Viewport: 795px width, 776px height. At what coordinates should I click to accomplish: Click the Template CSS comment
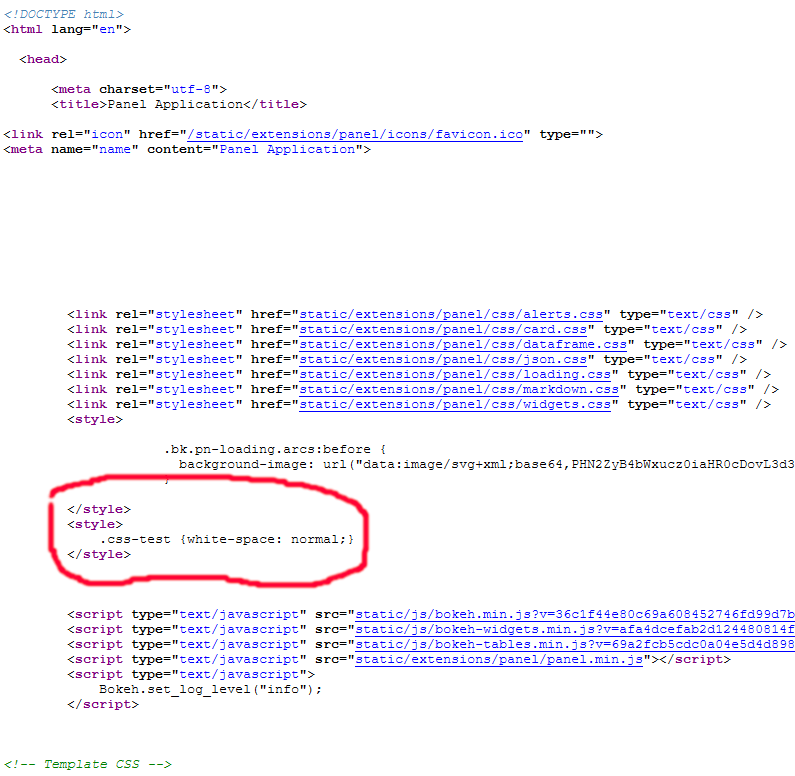tap(88, 764)
